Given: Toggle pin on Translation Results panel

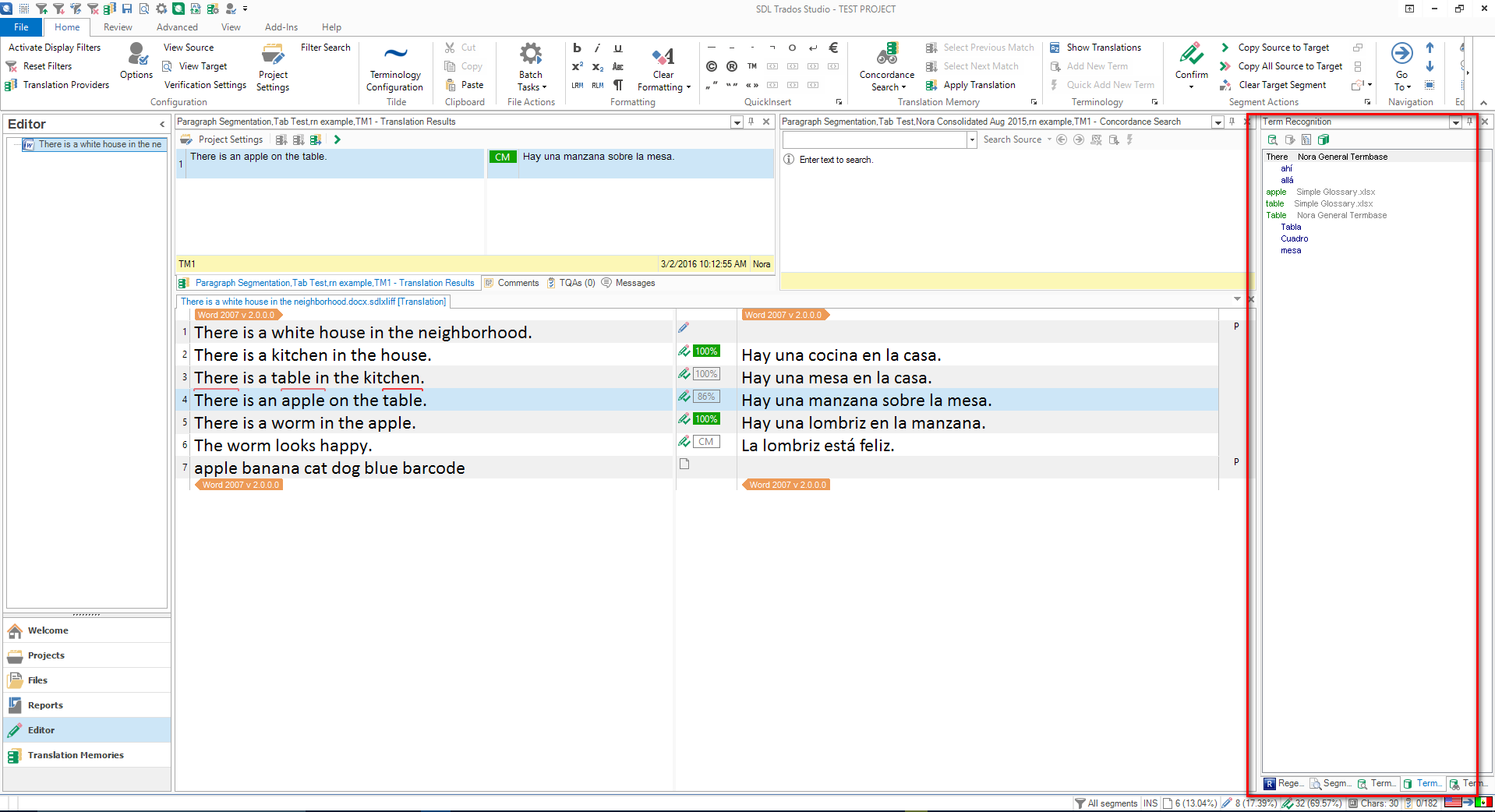Looking at the screenshot, I should pyautogui.click(x=751, y=122).
